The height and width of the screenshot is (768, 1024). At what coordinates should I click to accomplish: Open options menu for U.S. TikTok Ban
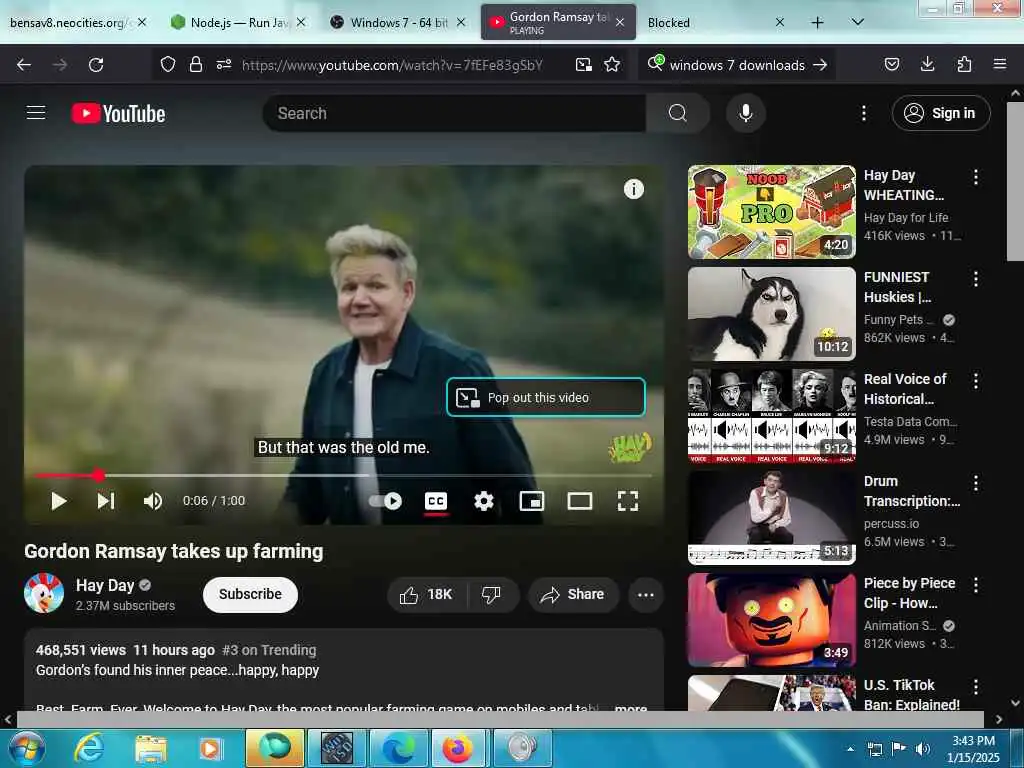pyautogui.click(x=976, y=687)
